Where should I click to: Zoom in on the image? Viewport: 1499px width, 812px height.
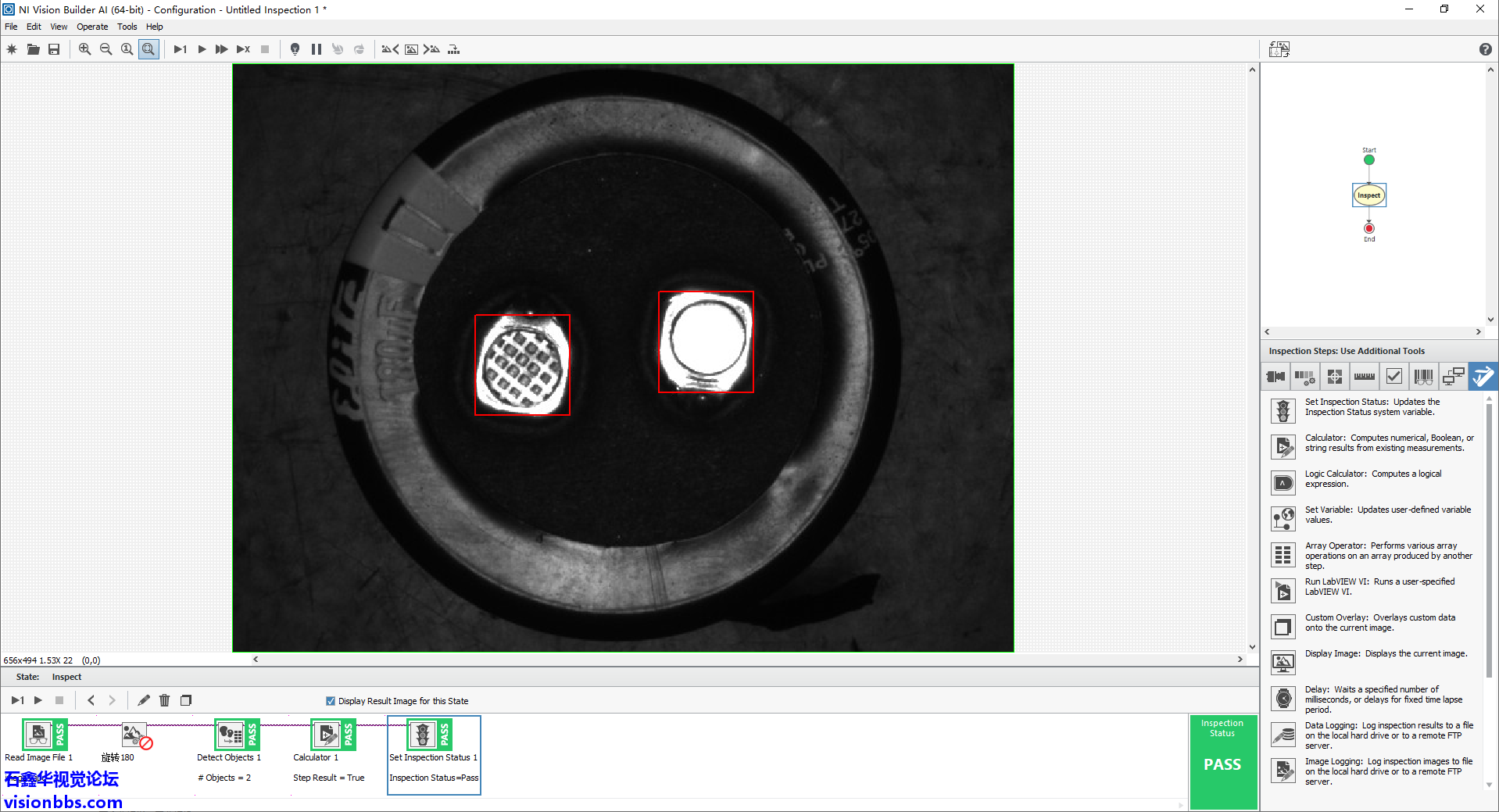[84, 49]
